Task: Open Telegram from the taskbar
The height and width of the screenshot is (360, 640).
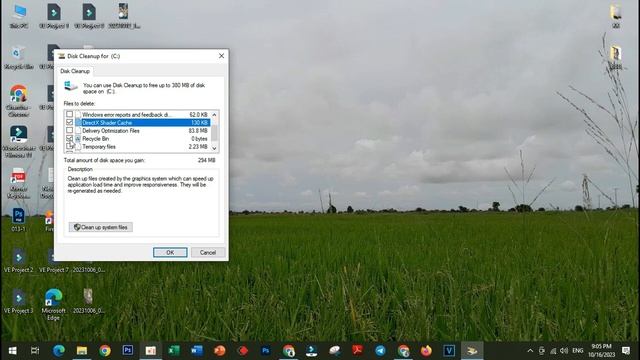Action: click(x=380, y=351)
